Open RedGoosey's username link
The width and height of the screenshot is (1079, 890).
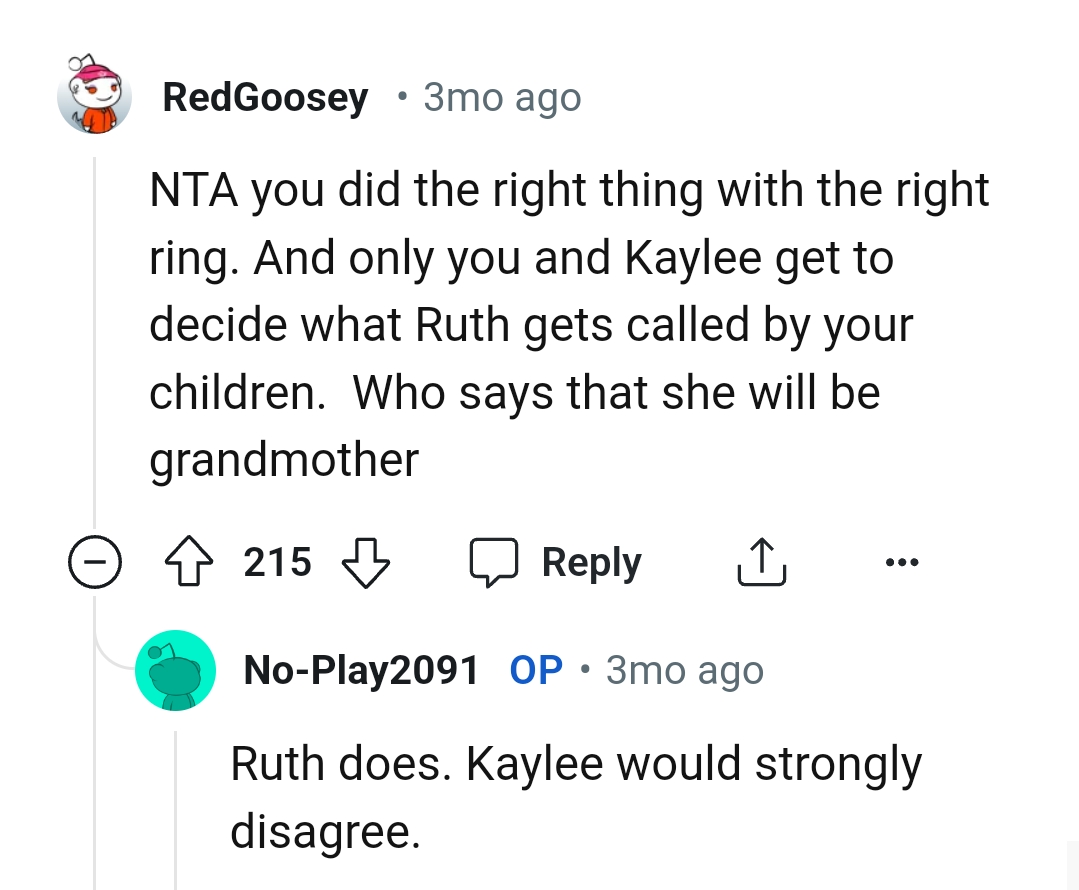264,98
